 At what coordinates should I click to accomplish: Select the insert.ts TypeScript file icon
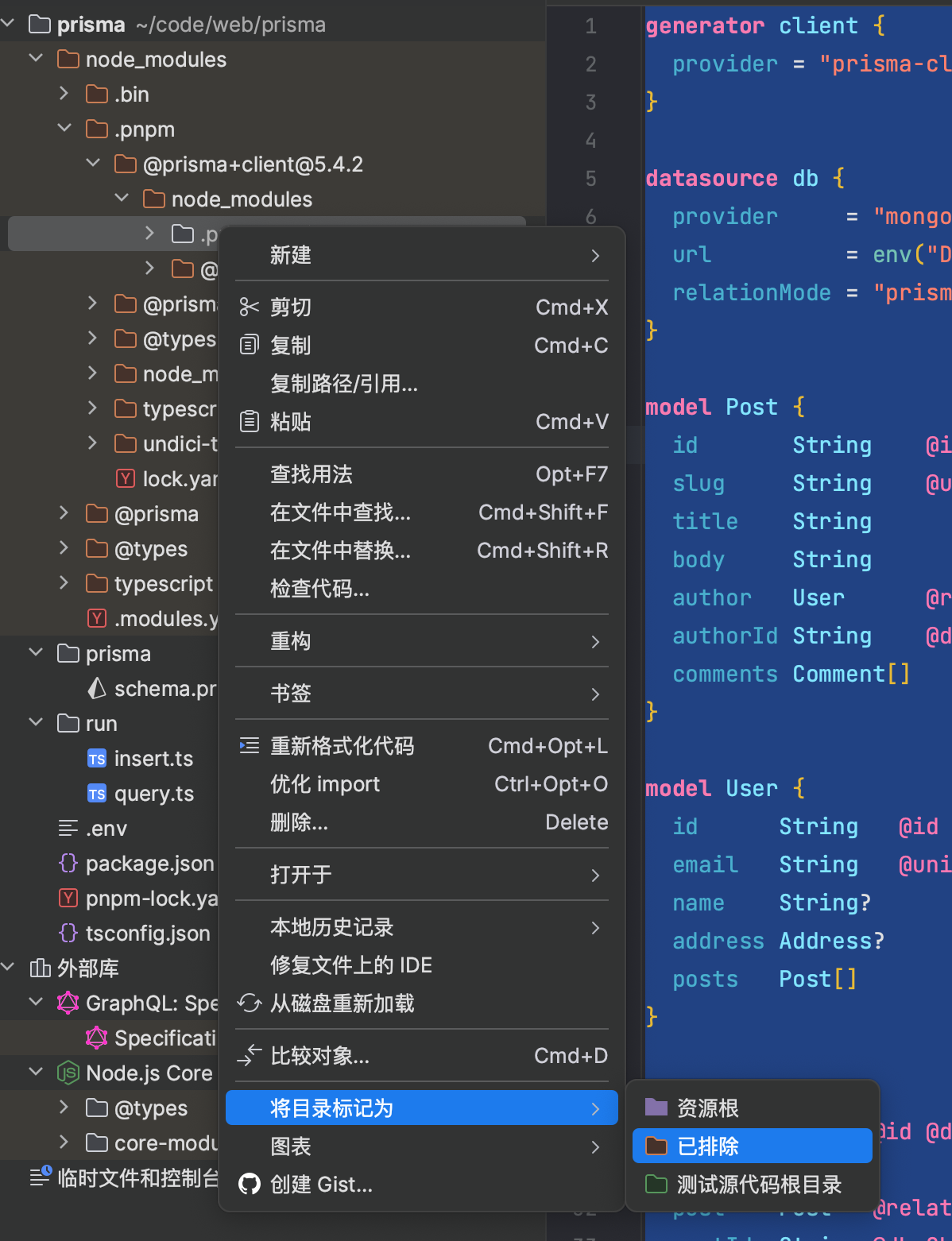pos(96,758)
